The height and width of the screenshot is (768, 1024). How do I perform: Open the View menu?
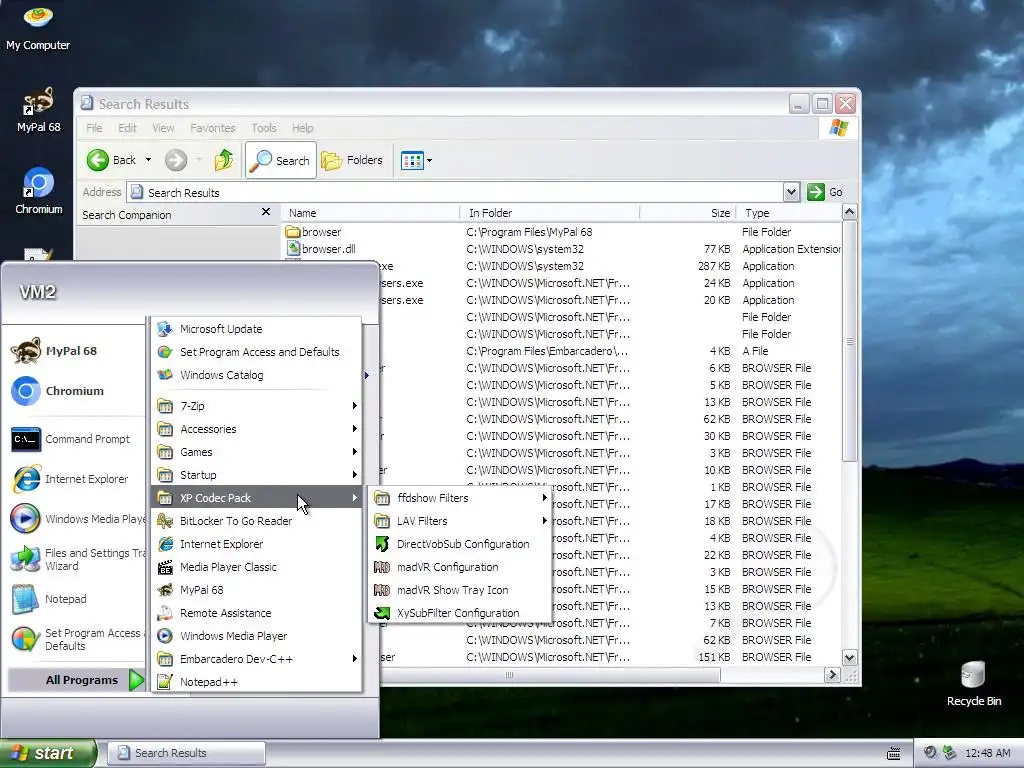[x=163, y=128]
